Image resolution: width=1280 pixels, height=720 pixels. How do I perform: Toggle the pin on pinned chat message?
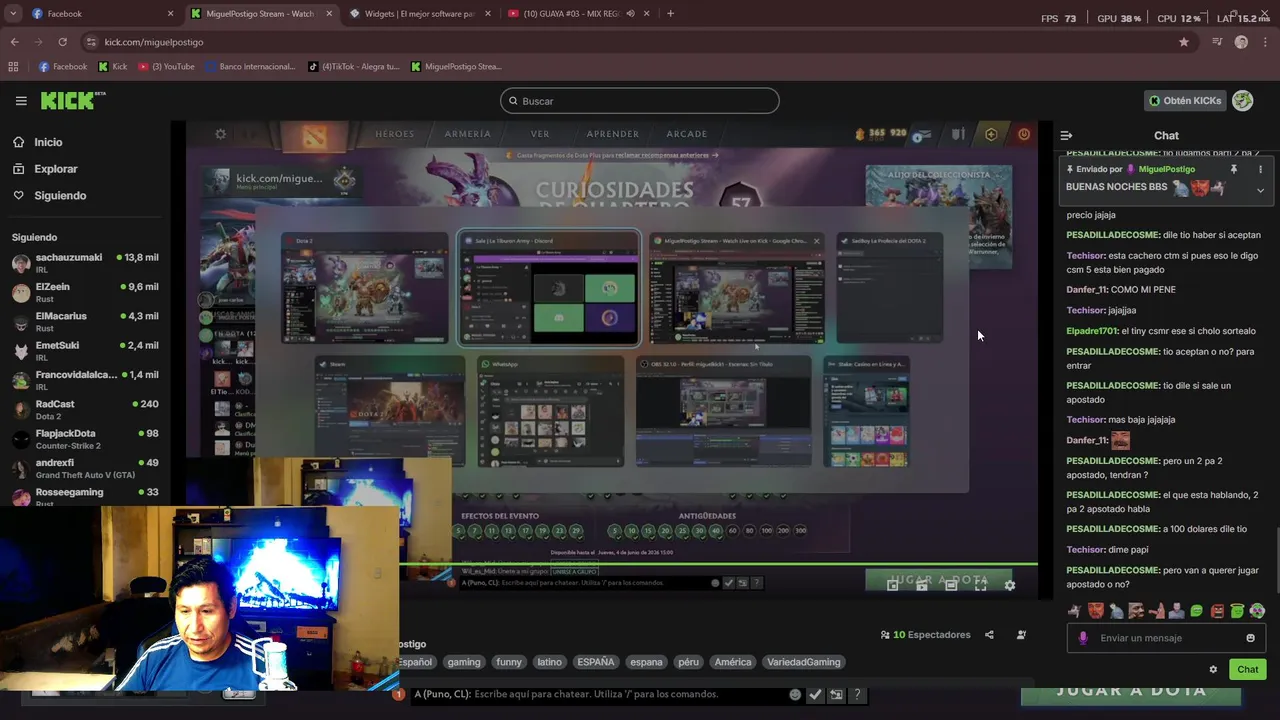click(x=1233, y=169)
